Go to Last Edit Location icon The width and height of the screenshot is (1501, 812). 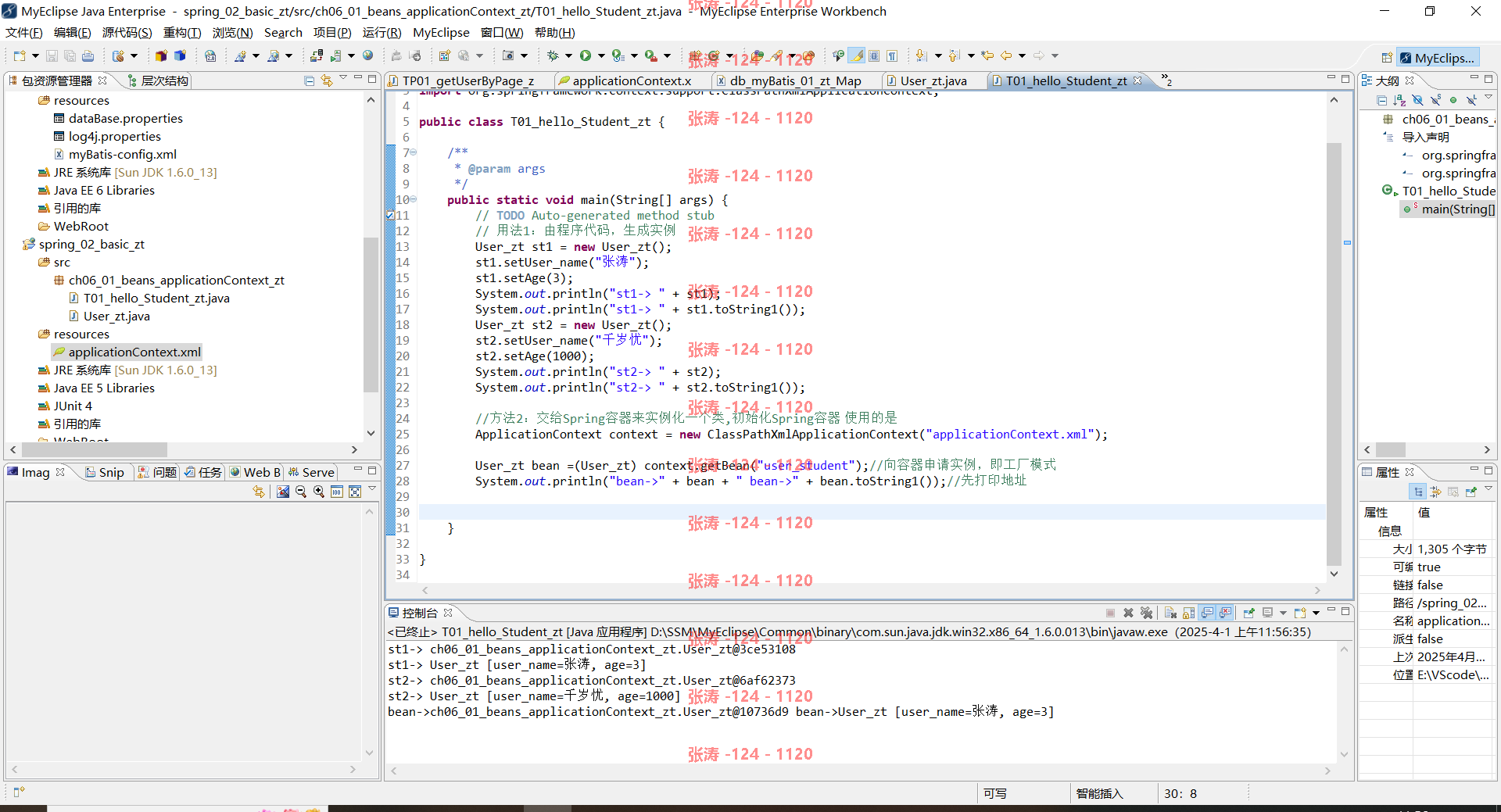pyautogui.click(x=988, y=55)
